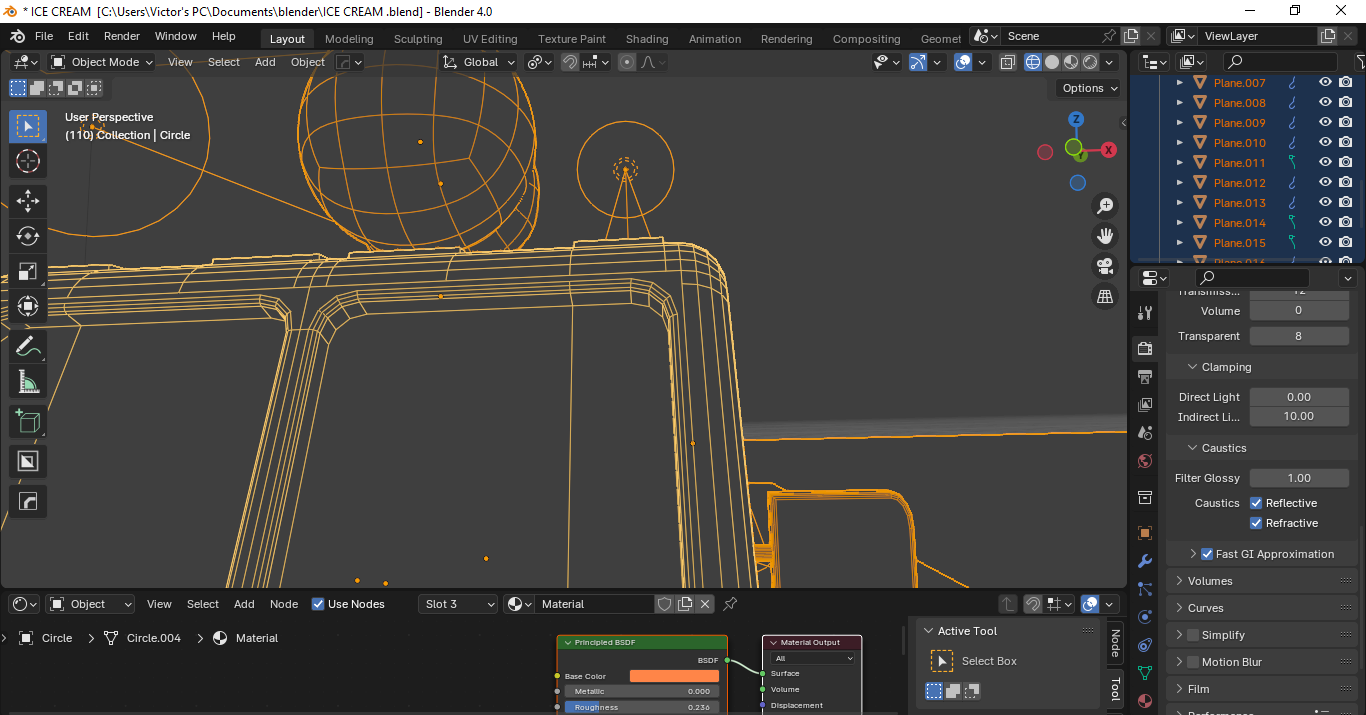Open the Material properties tab icon

point(1146,701)
